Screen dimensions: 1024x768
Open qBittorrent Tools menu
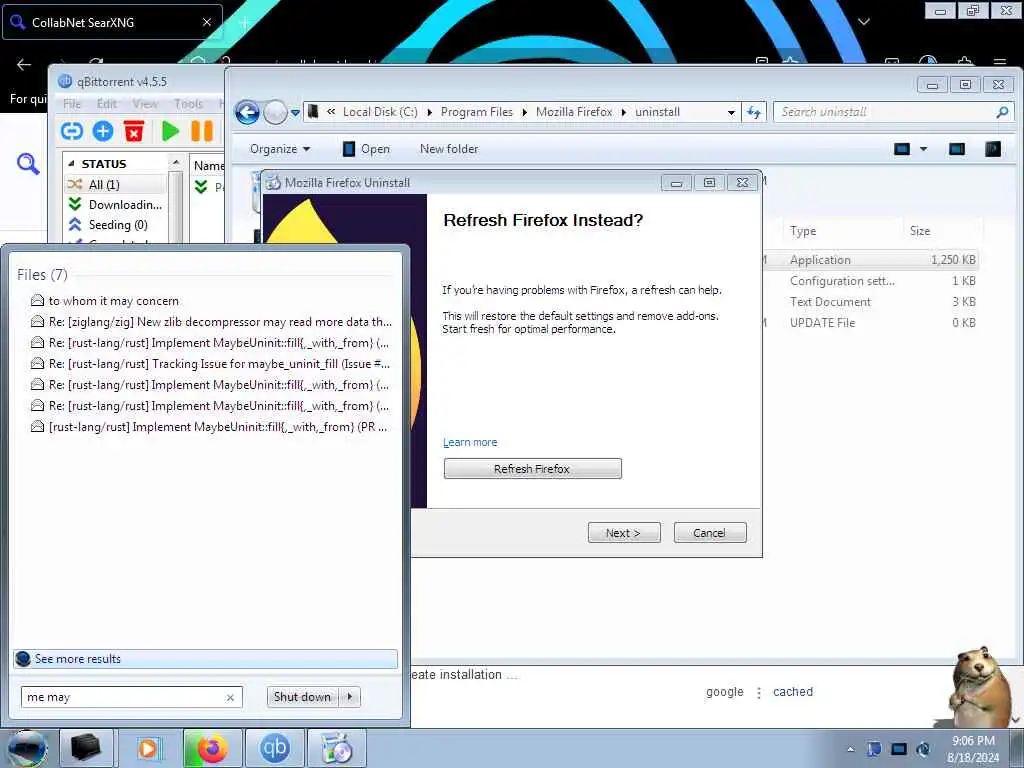point(188,103)
